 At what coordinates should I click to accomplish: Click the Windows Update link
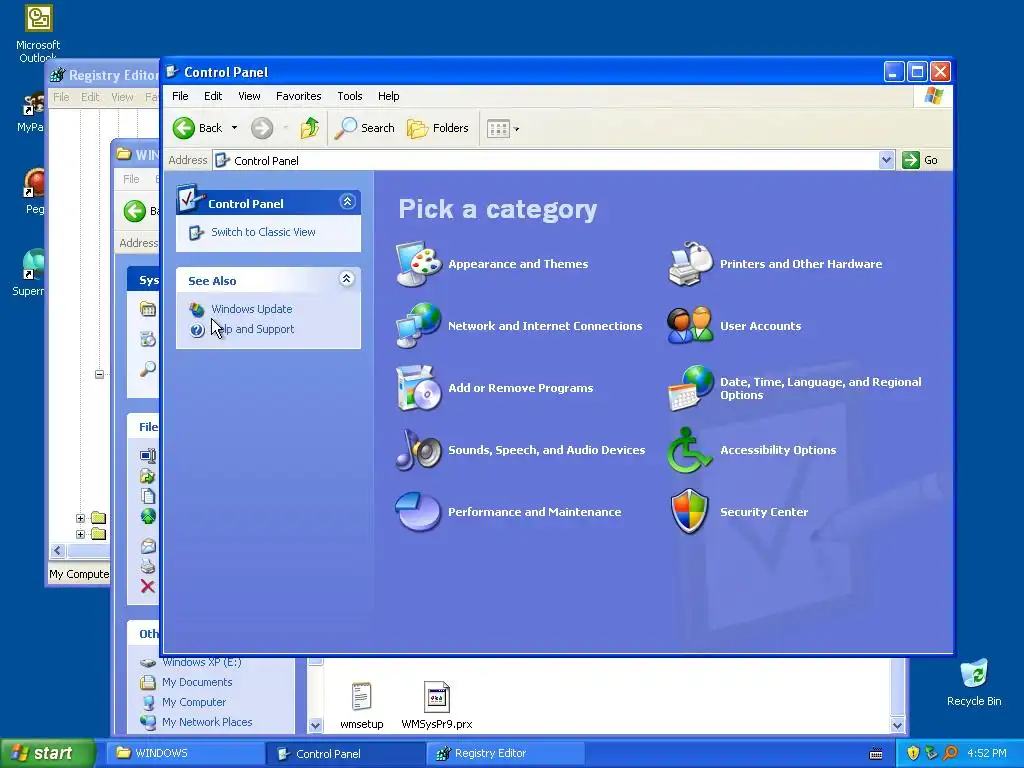[x=251, y=309]
